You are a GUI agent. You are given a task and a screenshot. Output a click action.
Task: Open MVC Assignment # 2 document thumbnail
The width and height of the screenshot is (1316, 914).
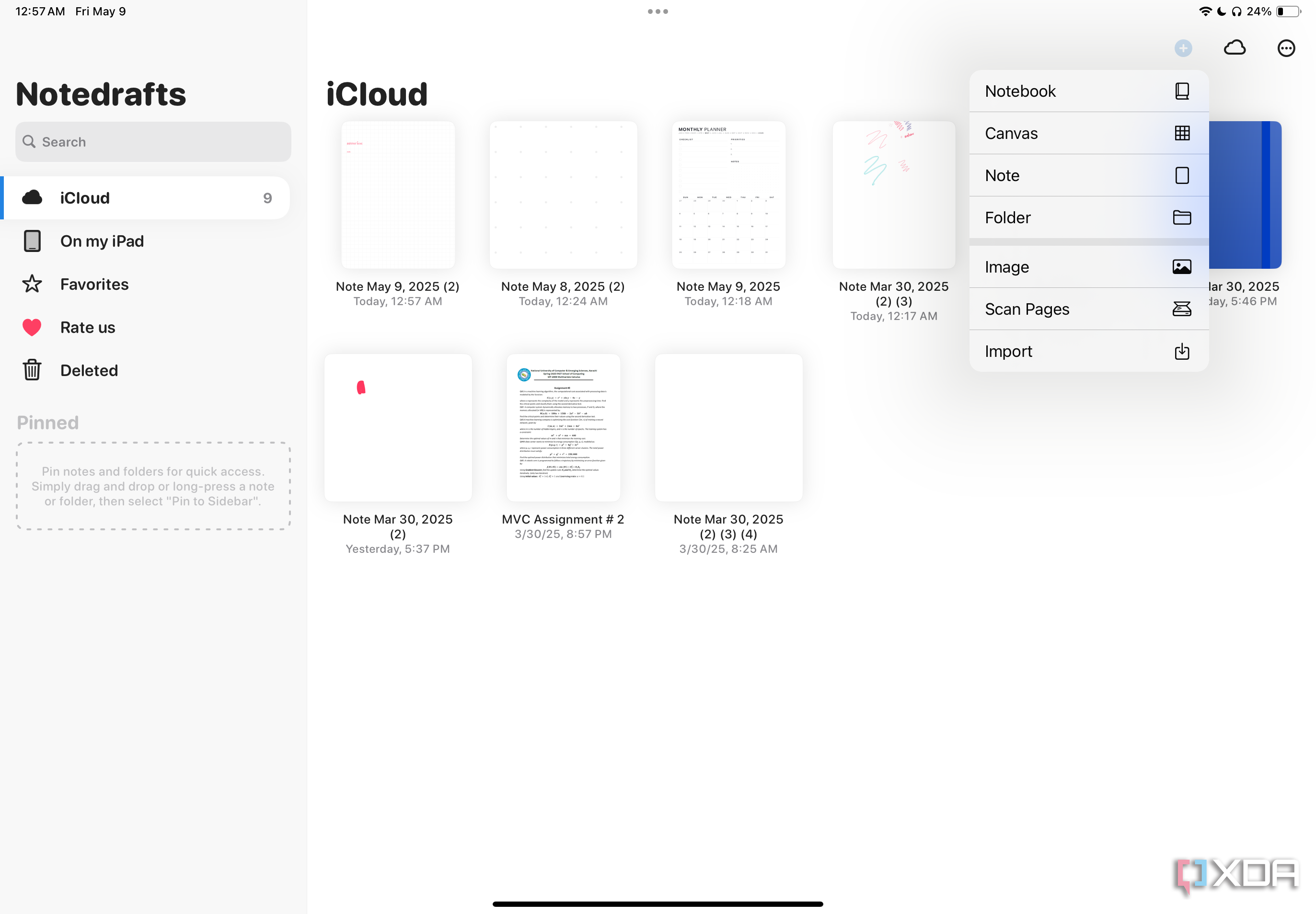pos(563,428)
